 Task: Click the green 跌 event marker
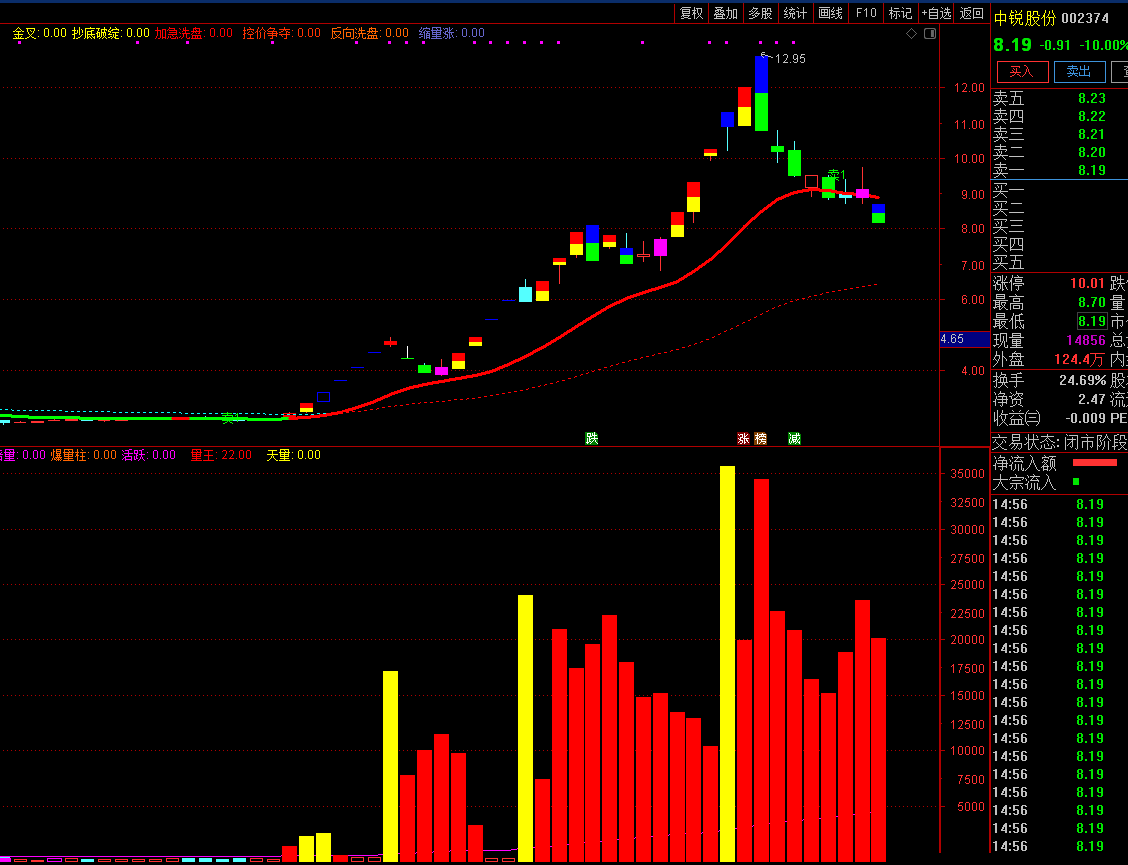coord(591,438)
